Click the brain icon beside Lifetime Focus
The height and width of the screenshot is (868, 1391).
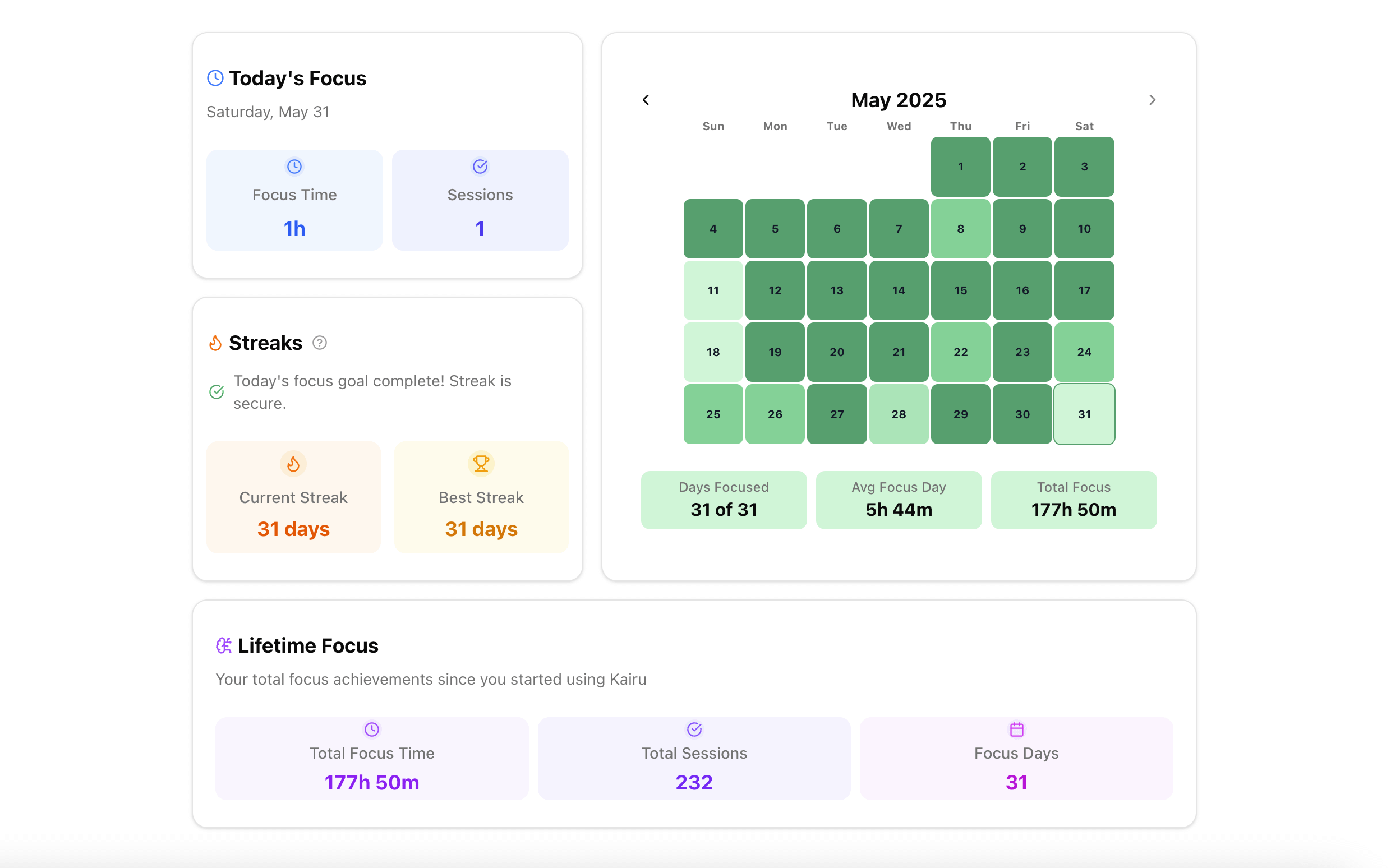(223, 645)
